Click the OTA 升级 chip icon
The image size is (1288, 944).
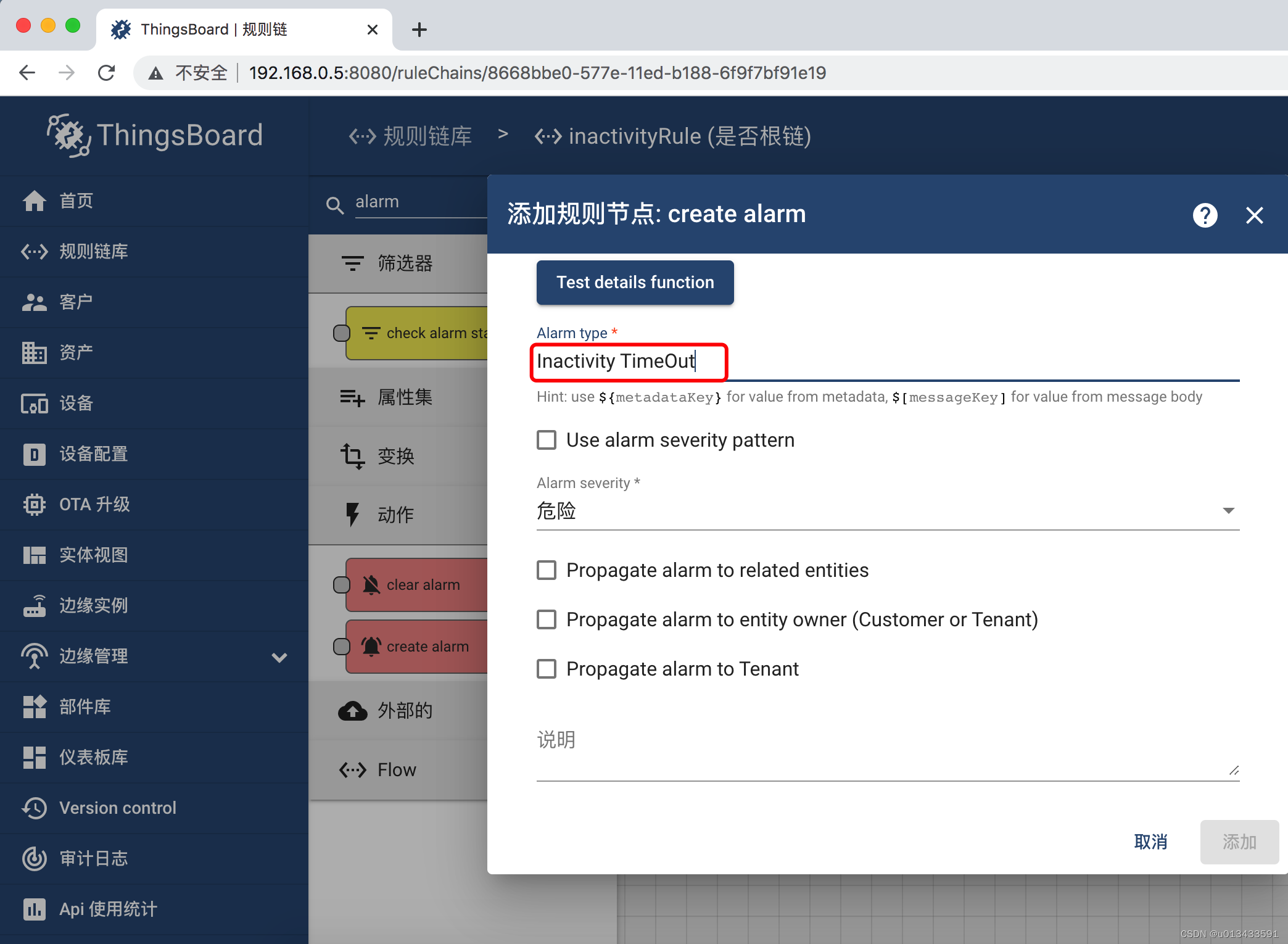tap(35, 505)
